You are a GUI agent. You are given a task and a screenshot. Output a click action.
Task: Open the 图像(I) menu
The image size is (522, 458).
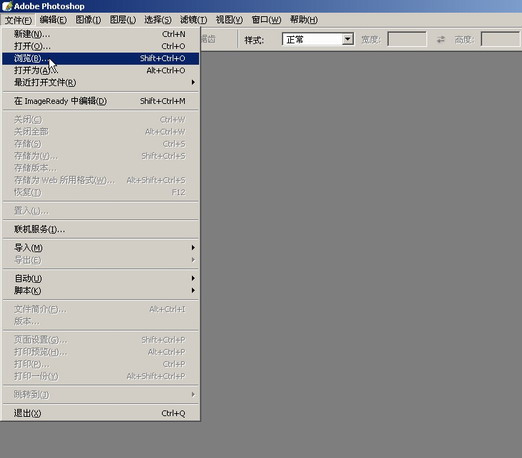click(88, 20)
